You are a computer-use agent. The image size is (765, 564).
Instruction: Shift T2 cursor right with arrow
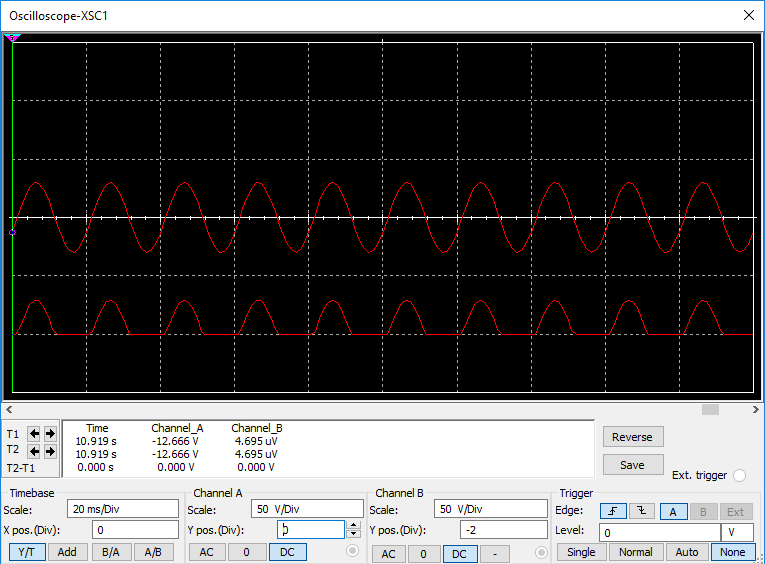50,451
